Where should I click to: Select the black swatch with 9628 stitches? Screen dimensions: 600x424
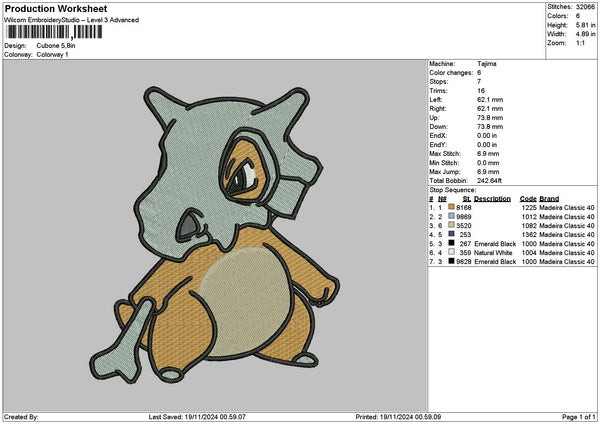click(451, 260)
